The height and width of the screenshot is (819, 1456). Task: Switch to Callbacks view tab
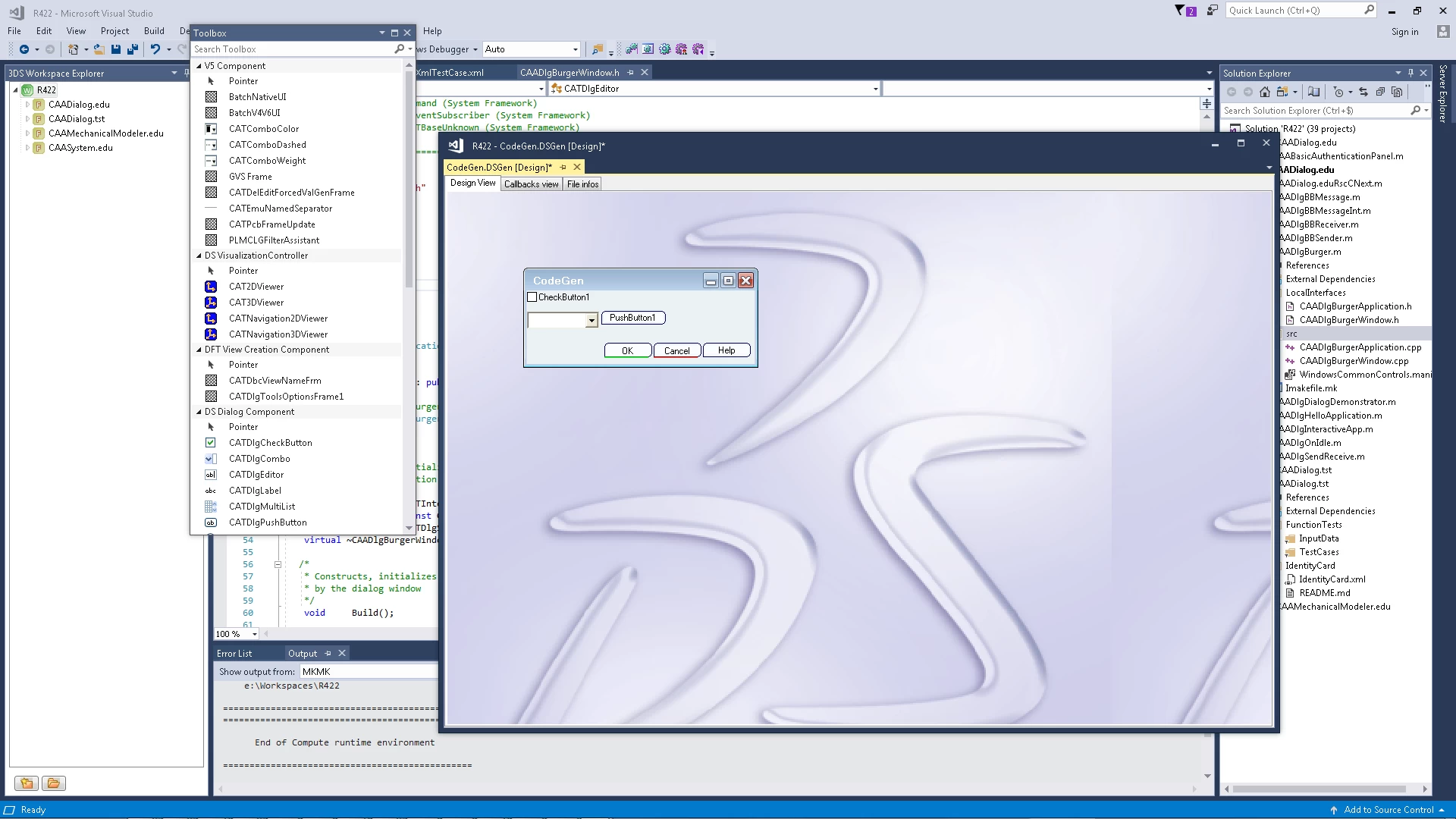point(531,184)
